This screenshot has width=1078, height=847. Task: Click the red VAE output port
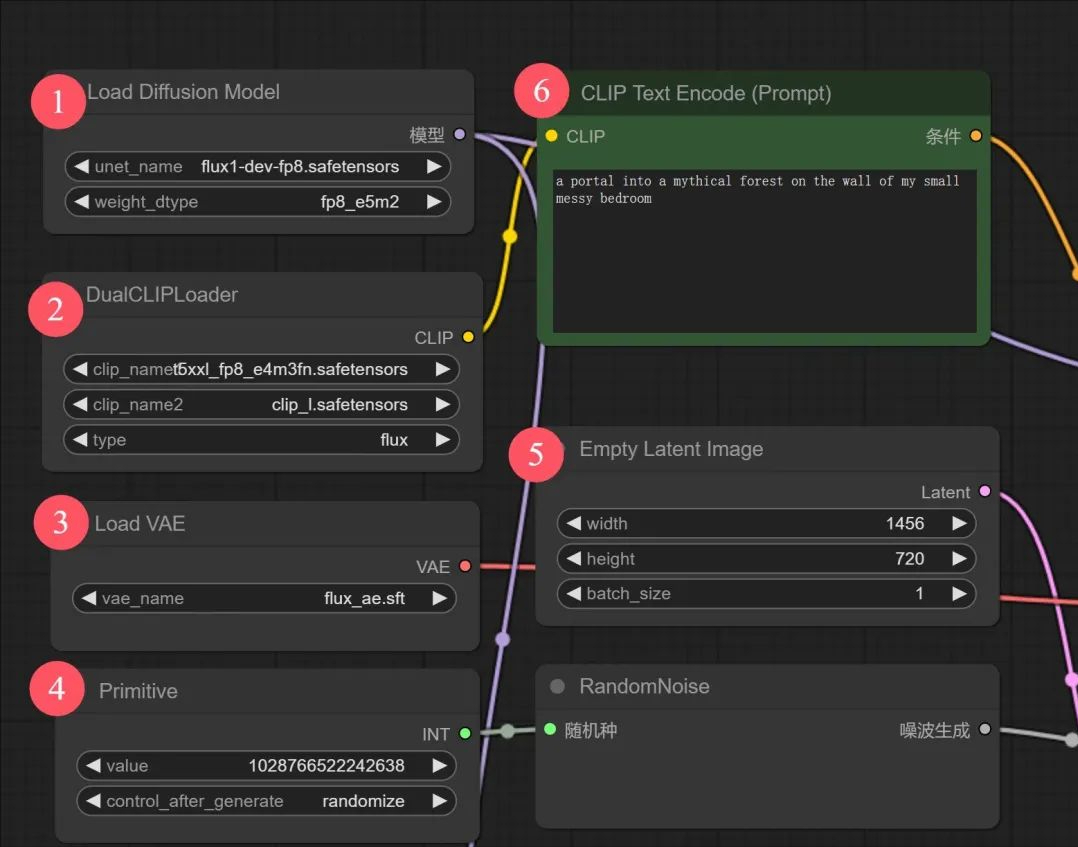[x=465, y=566]
